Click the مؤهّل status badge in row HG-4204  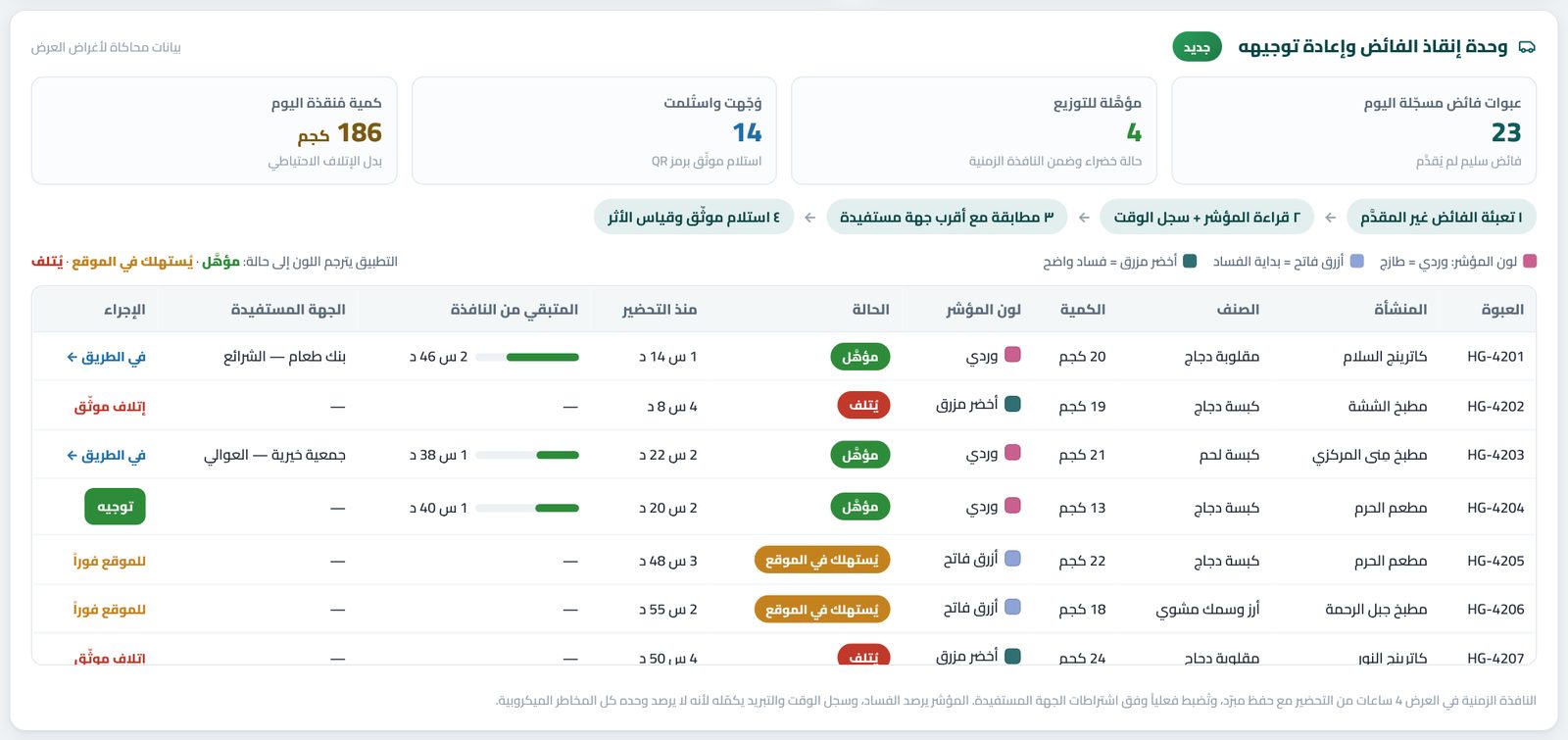[860, 507]
